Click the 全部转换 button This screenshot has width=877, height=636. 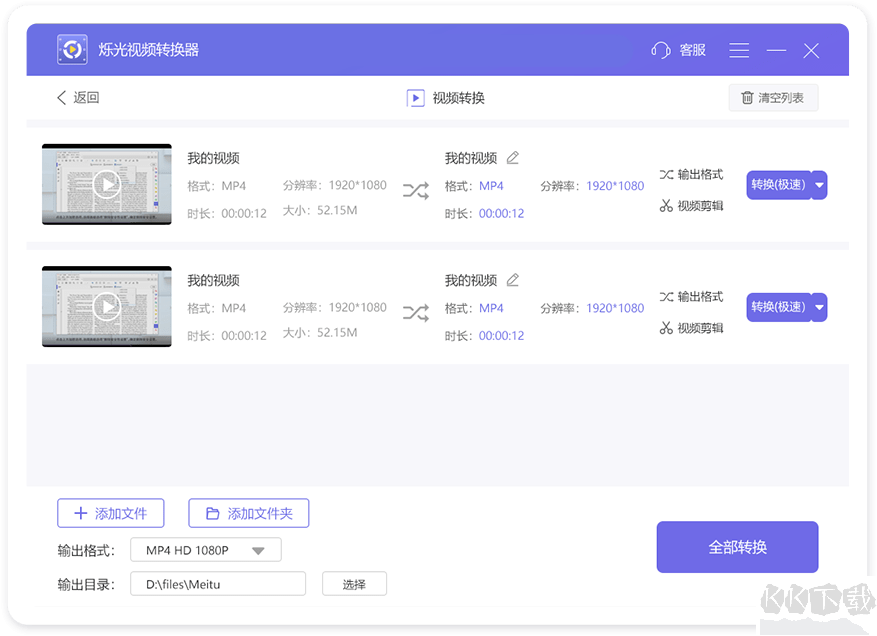point(737,547)
